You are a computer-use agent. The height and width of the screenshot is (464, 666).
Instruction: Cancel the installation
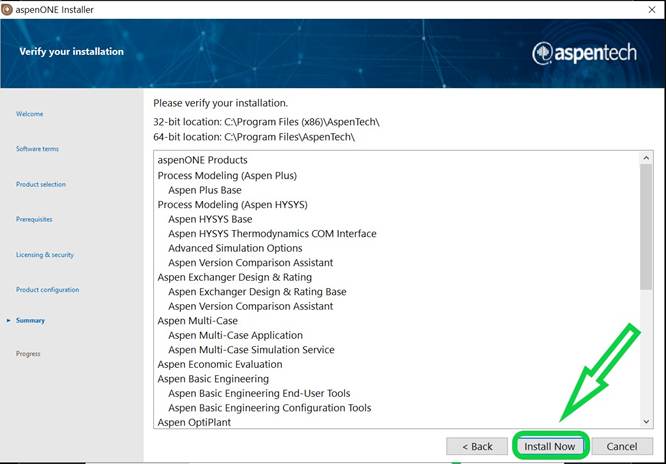coord(622,446)
